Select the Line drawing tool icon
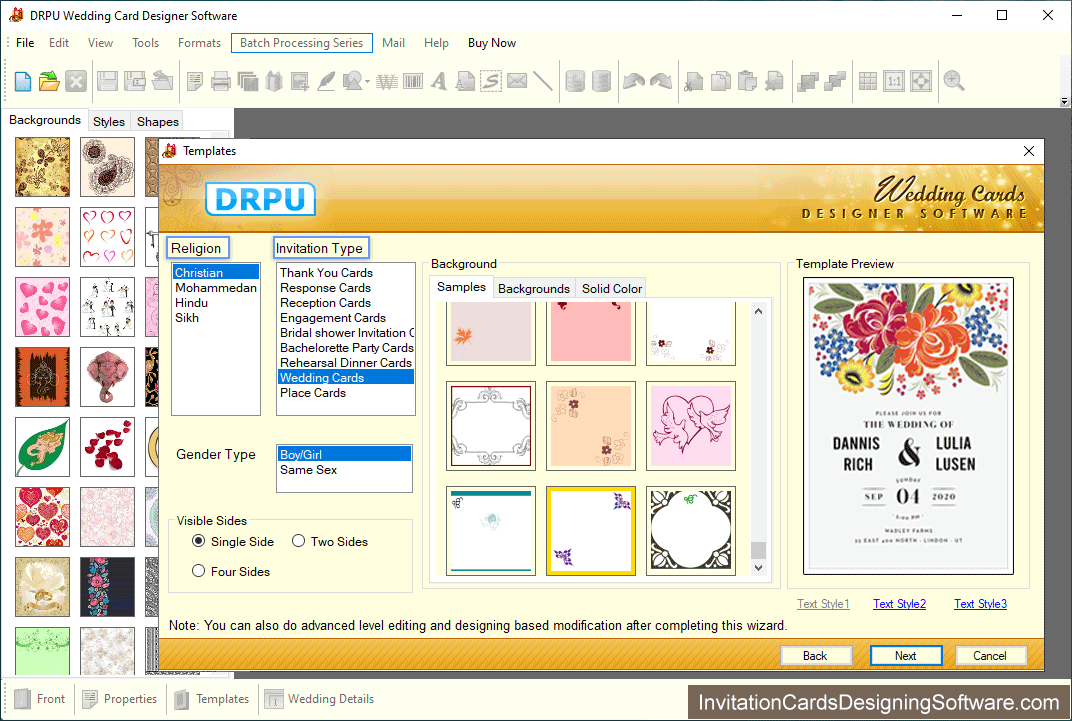 click(543, 81)
